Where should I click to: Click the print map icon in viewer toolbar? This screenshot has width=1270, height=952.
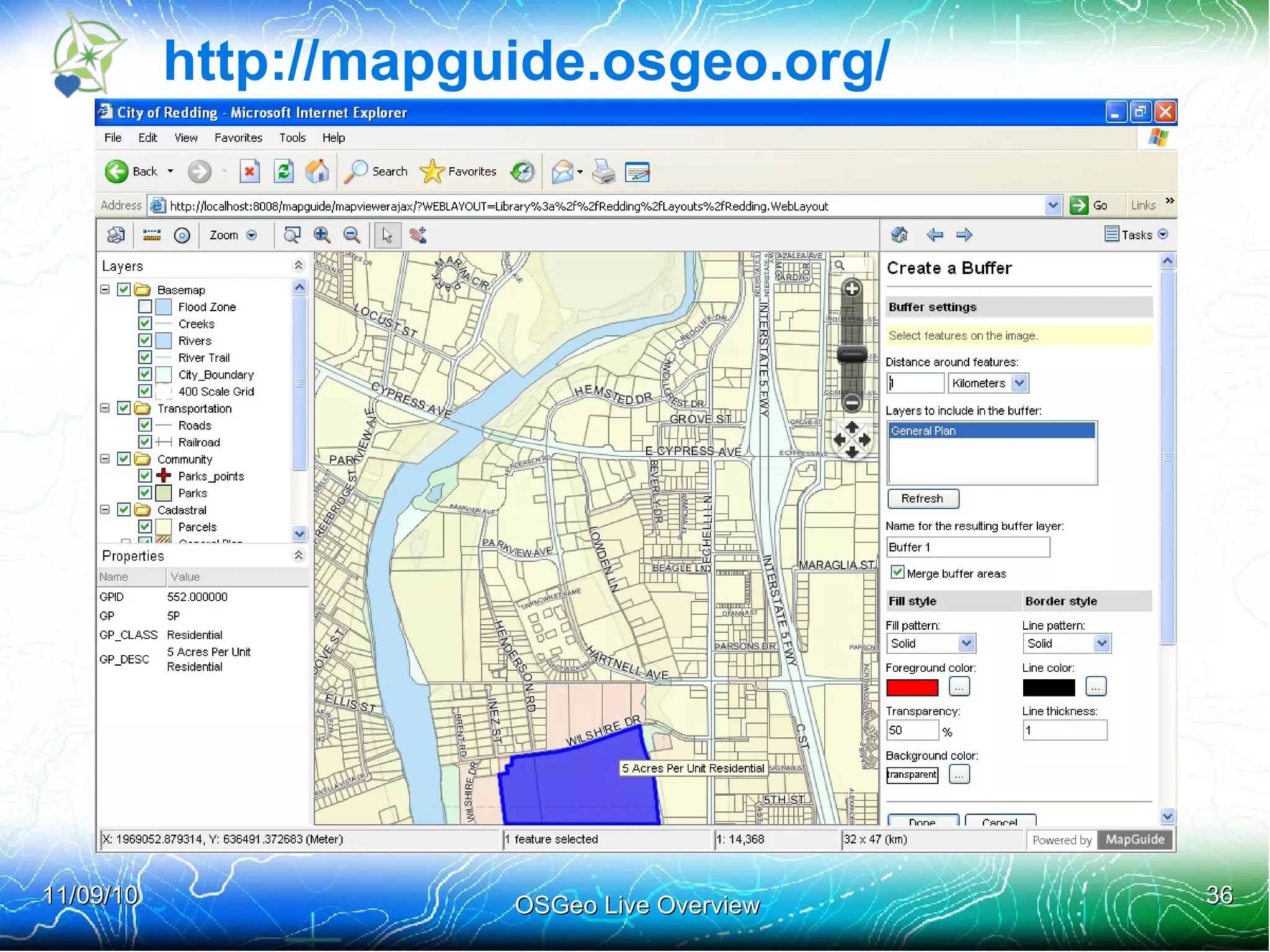click(x=116, y=235)
